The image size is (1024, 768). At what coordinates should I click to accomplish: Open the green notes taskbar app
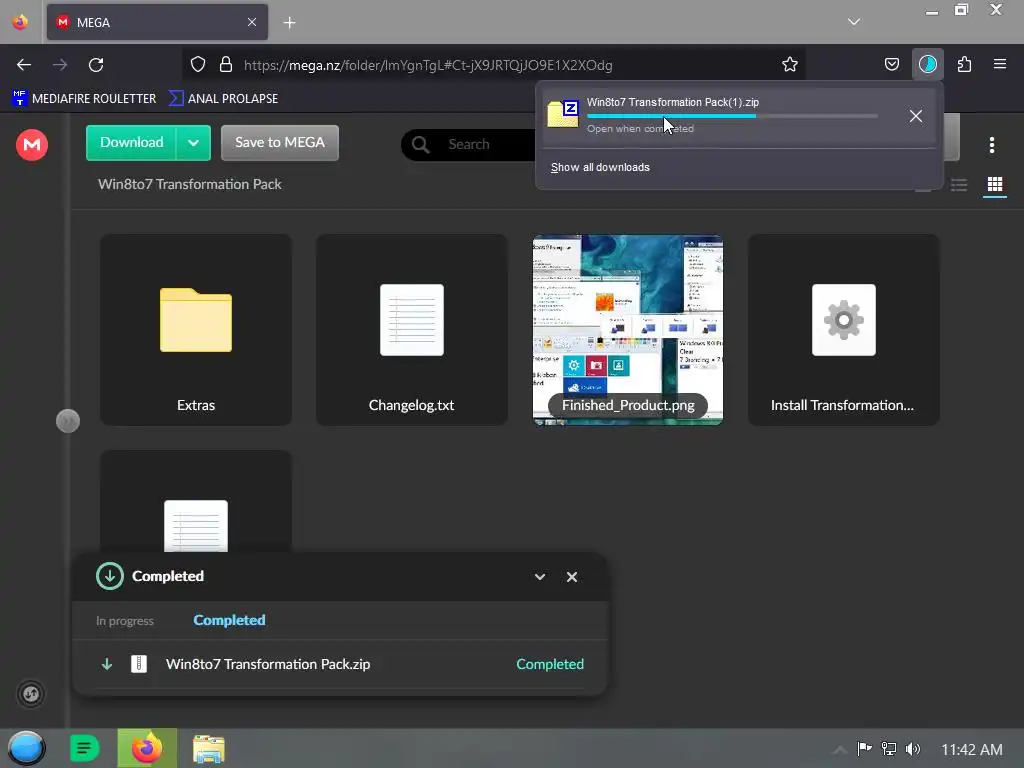(84, 748)
